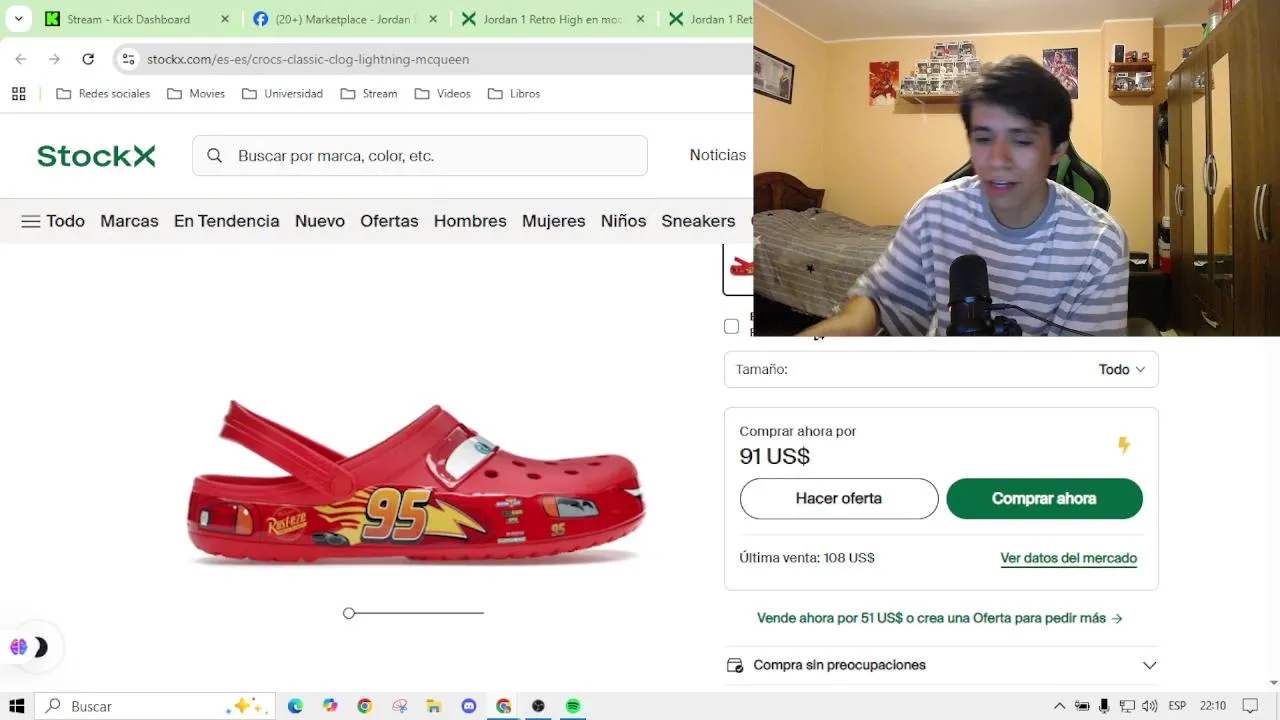Show hidden system tray icons

click(x=1059, y=706)
